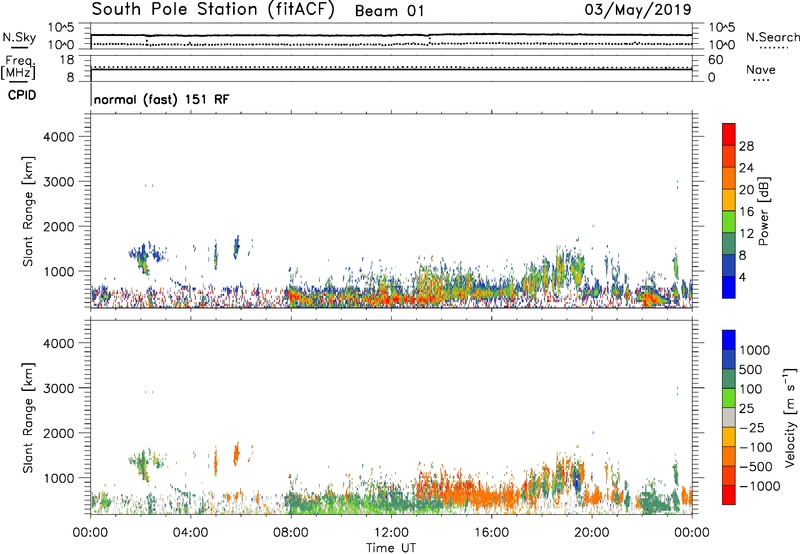Click the "Nave" legend label

click(761, 69)
